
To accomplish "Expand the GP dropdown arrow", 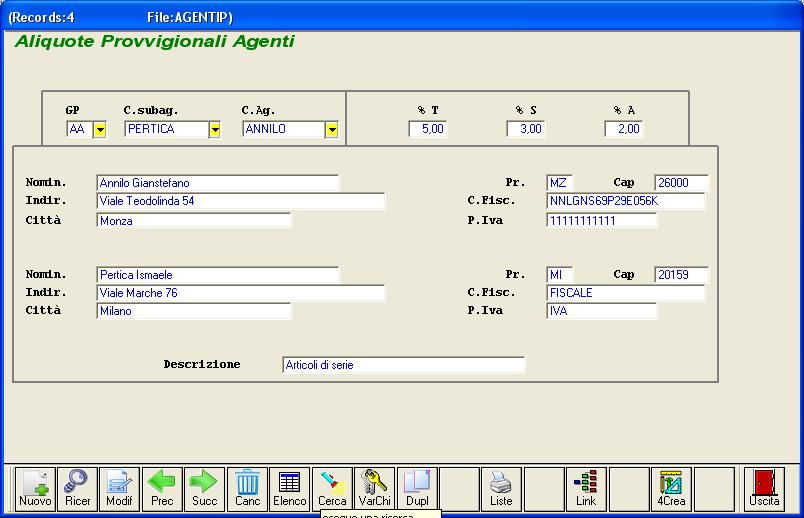I will click(99, 129).
